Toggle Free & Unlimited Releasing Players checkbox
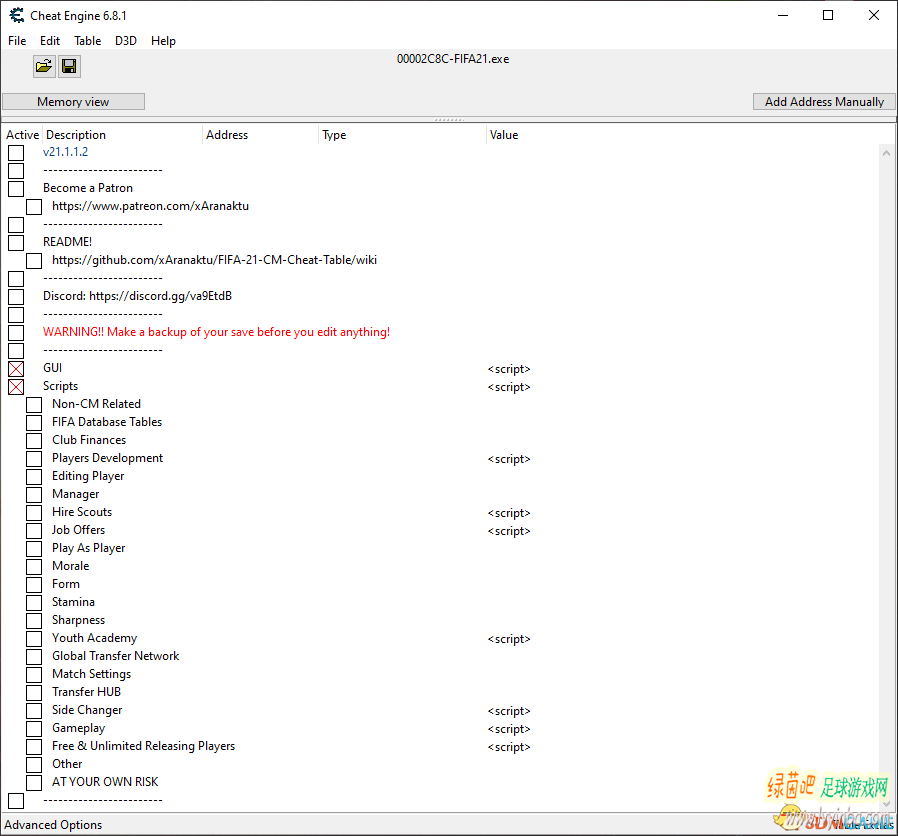Image resolution: width=898 pixels, height=836 pixels. [x=34, y=747]
